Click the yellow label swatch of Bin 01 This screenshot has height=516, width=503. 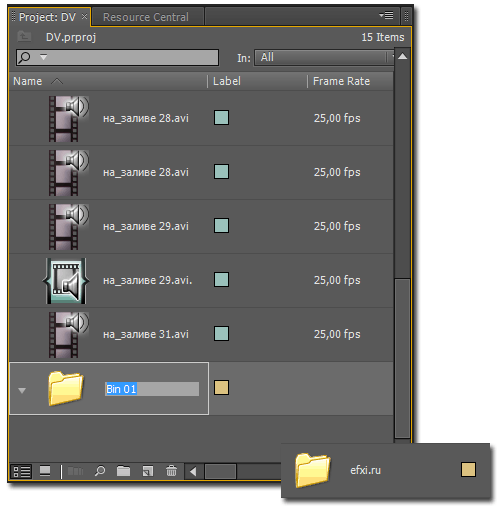point(221,388)
